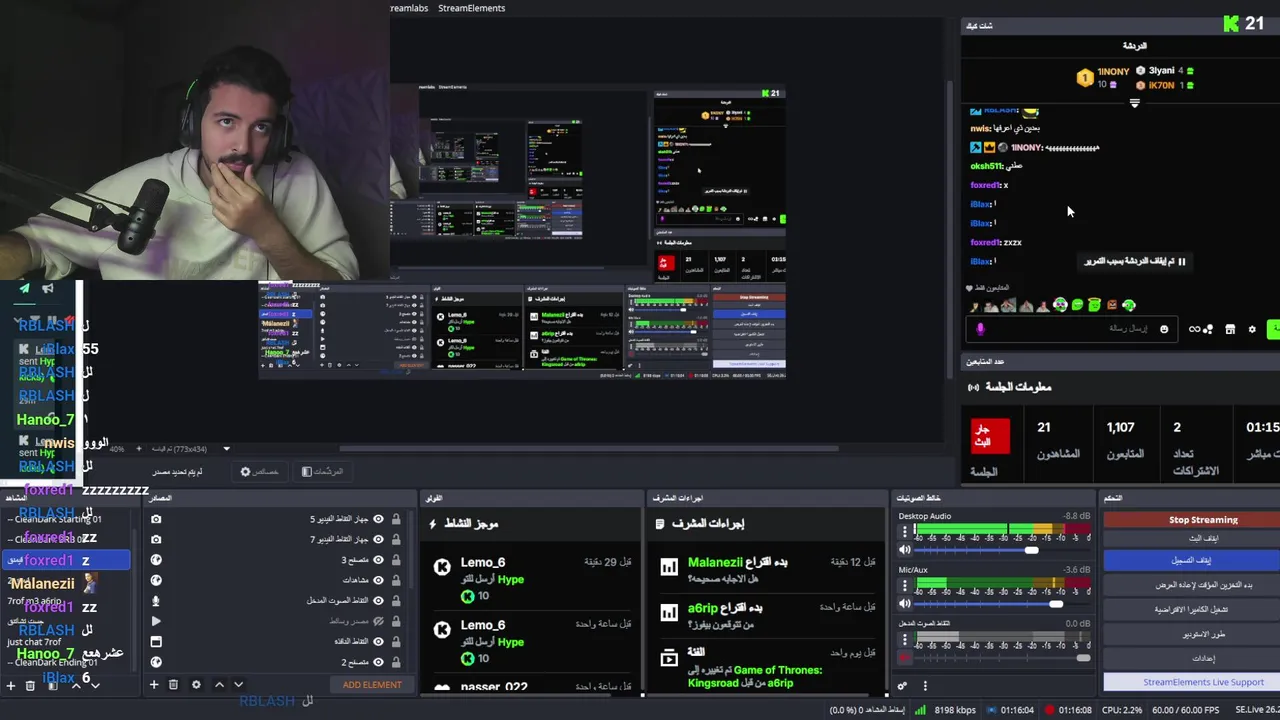Open source Properties (خصائص) in the source toolbar

259,472
